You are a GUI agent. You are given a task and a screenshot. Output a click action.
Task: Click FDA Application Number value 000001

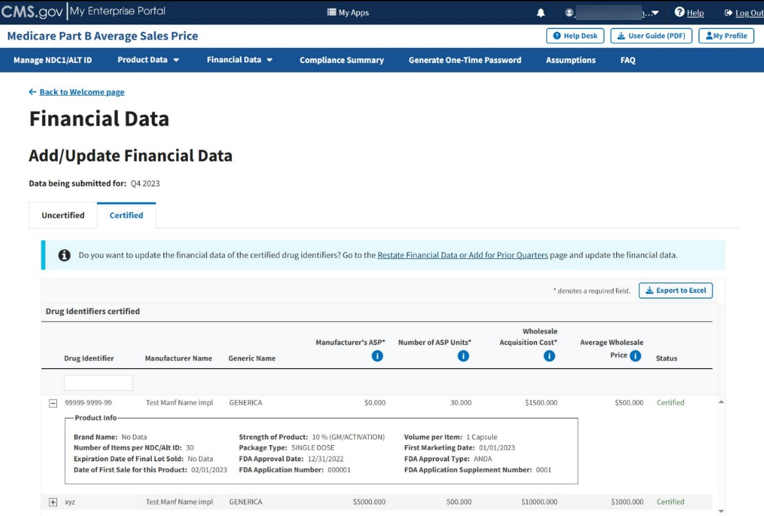coord(339,470)
